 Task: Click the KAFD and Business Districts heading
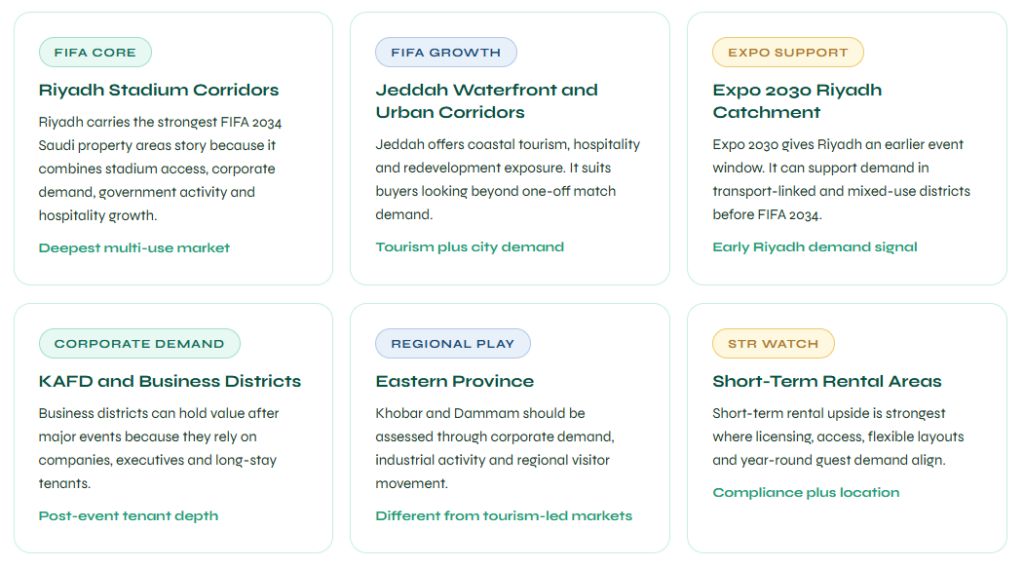coord(170,381)
